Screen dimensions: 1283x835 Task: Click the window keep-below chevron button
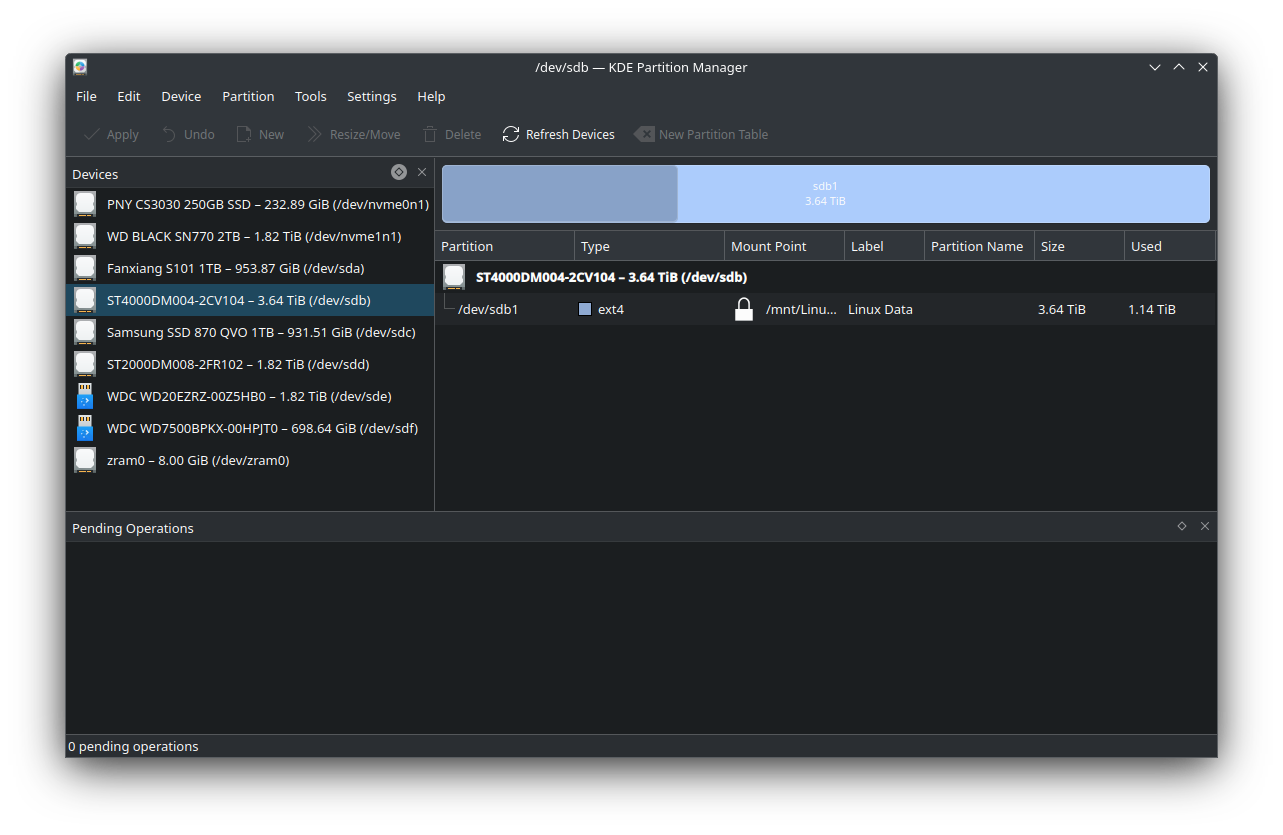[1155, 67]
